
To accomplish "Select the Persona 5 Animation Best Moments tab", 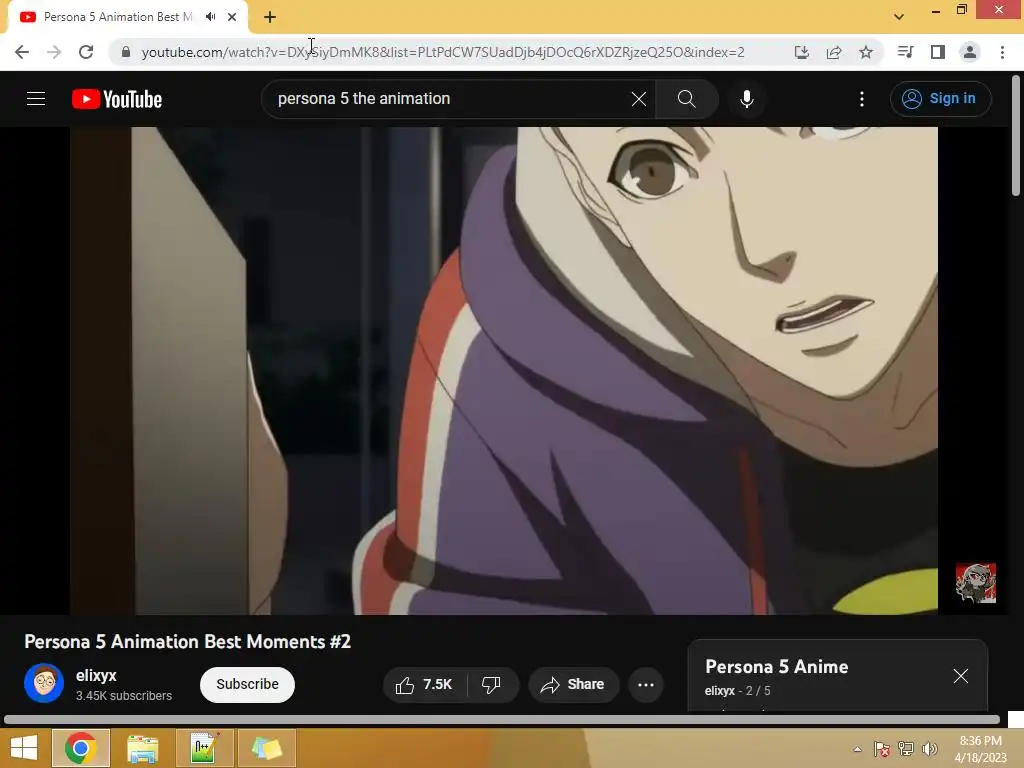I will coord(118,17).
